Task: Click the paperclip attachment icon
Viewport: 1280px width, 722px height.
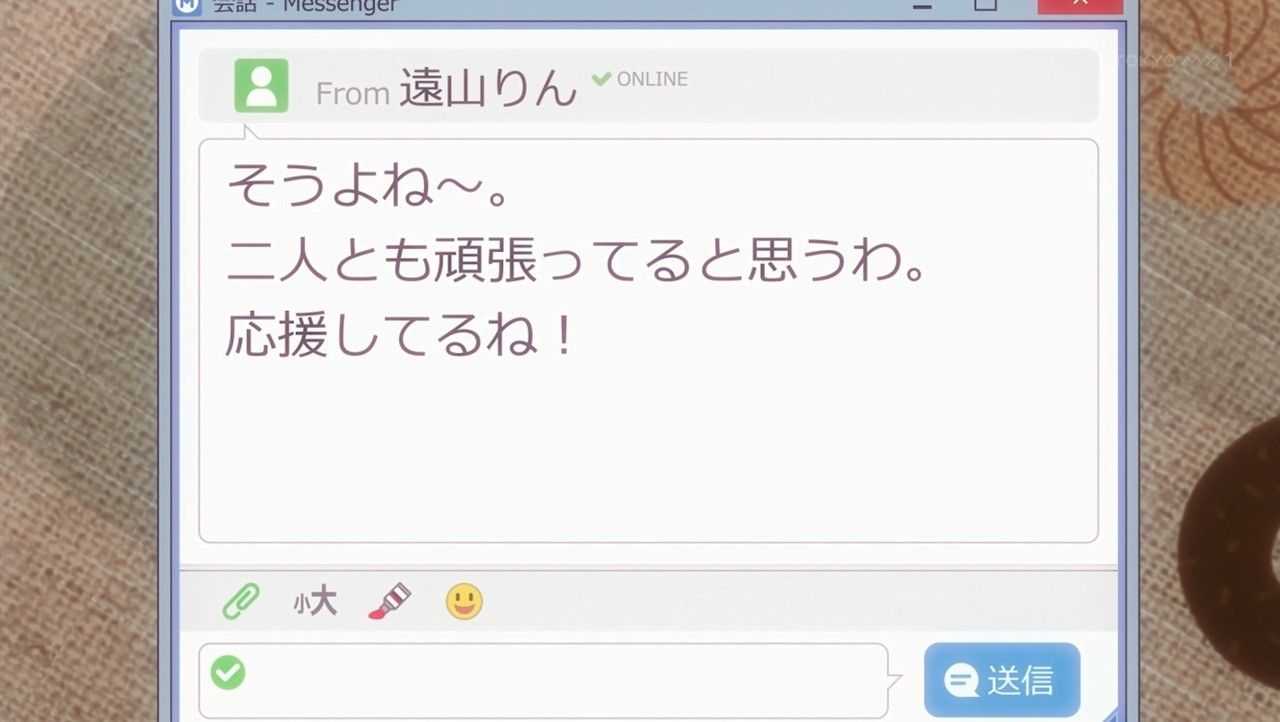Action: (x=241, y=601)
